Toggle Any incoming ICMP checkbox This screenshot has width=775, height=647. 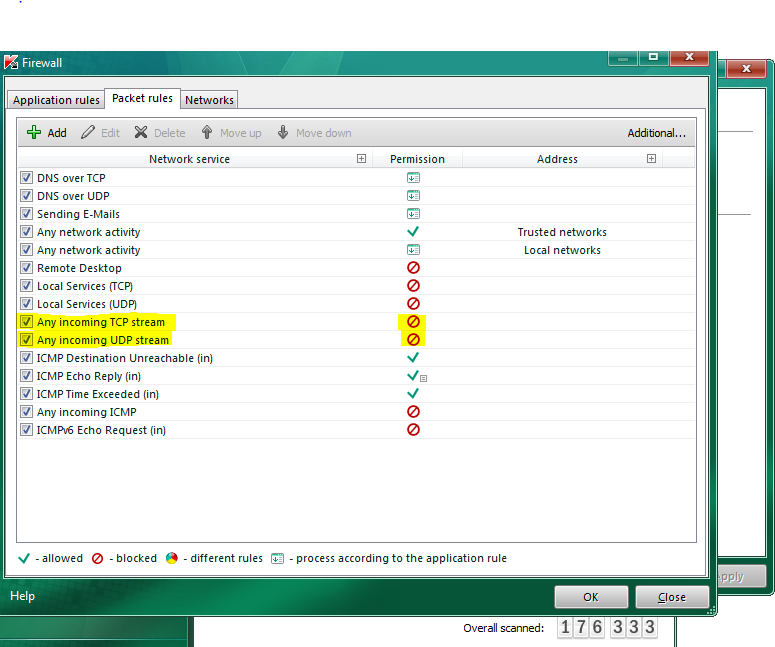(x=27, y=412)
